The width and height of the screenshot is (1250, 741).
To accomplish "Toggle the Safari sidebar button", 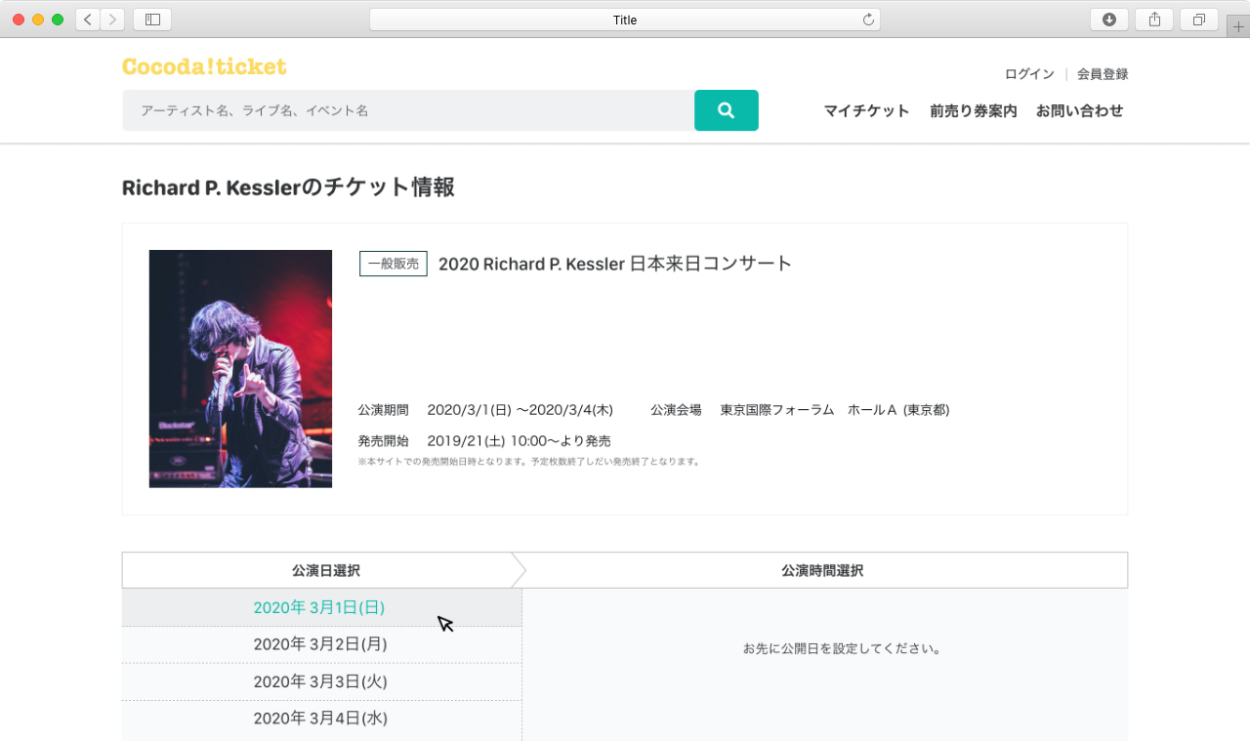I will coord(152,19).
